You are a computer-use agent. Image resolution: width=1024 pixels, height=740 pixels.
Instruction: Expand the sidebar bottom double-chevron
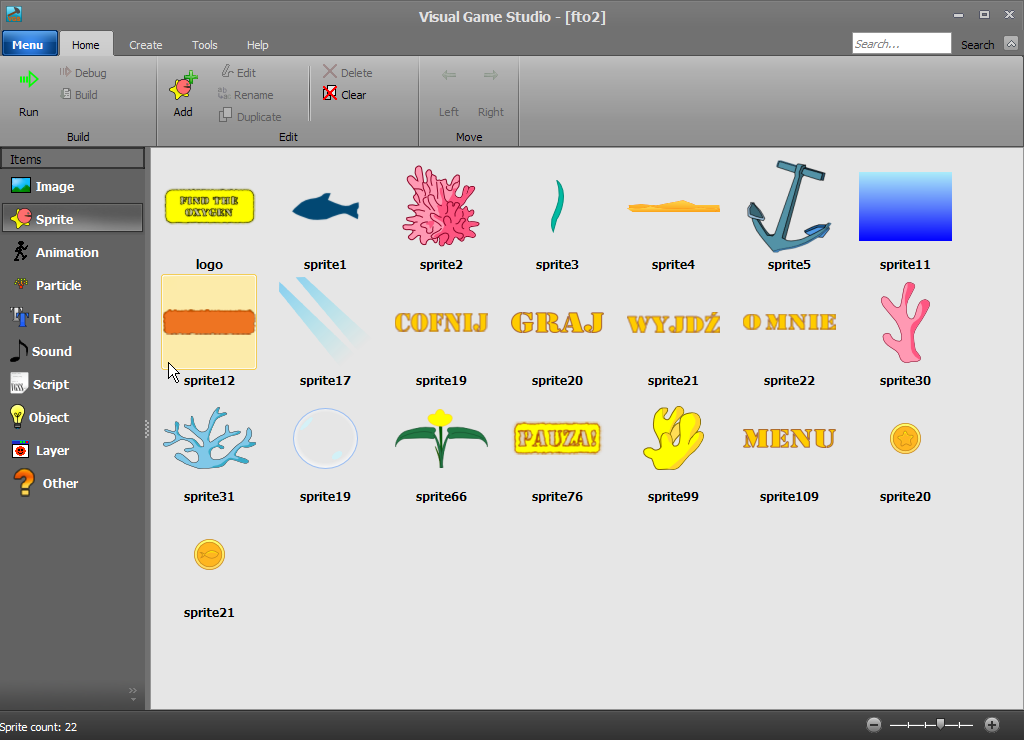click(x=133, y=692)
